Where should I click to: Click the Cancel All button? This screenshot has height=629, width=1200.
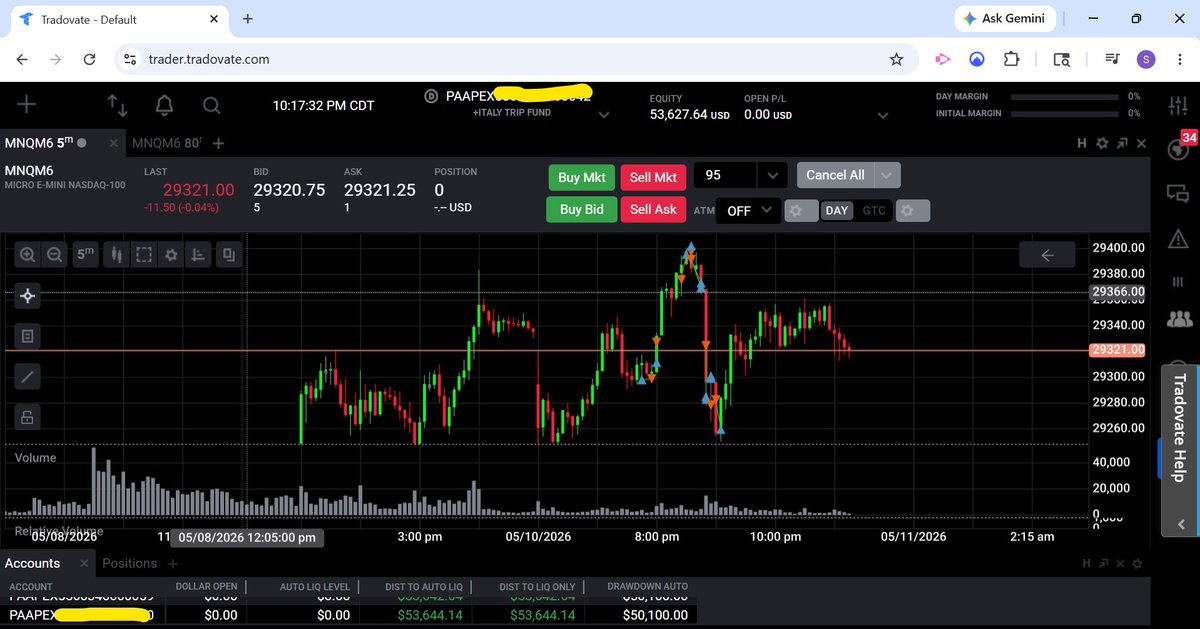(835, 175)
